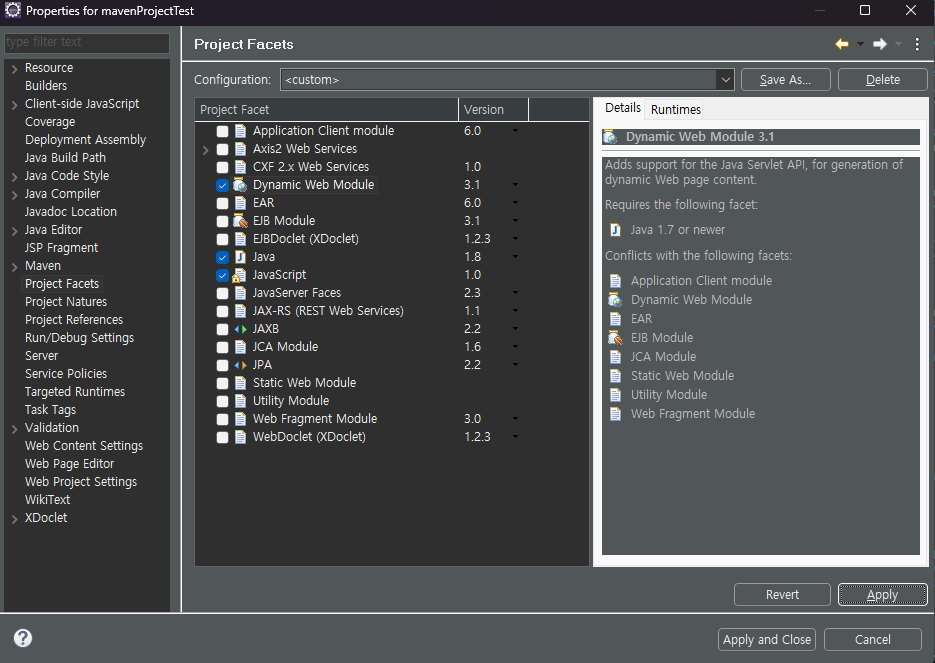Uncheck the Dynamic Web Module checkbox
Screen dimensions: 935x663
click(222, 185)
